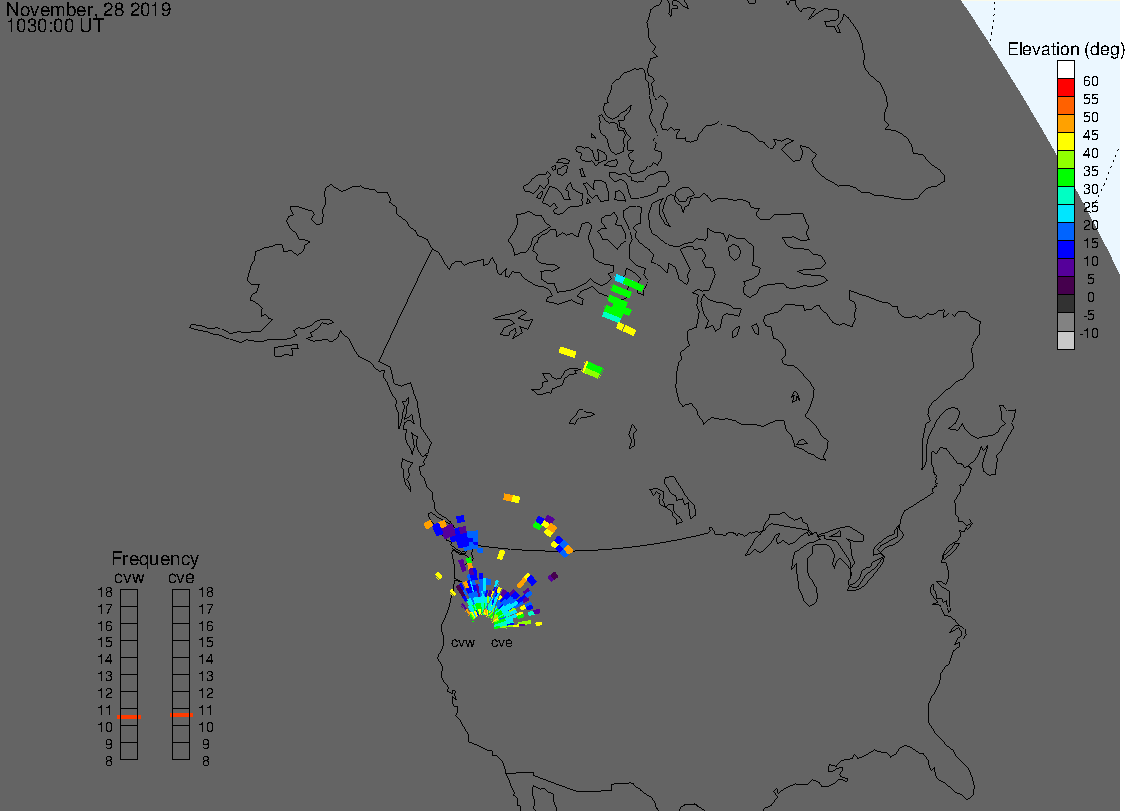The height and width of the screenshot is (811, 1125).
Task: Pick the cyan swatch between 25 and 20
Action: [1065, 213]
